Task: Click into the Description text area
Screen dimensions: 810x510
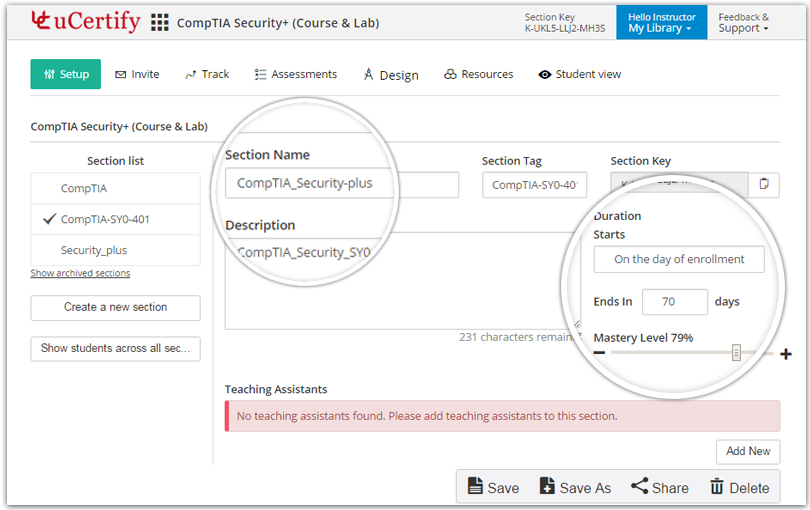Action: coord(403,281)
